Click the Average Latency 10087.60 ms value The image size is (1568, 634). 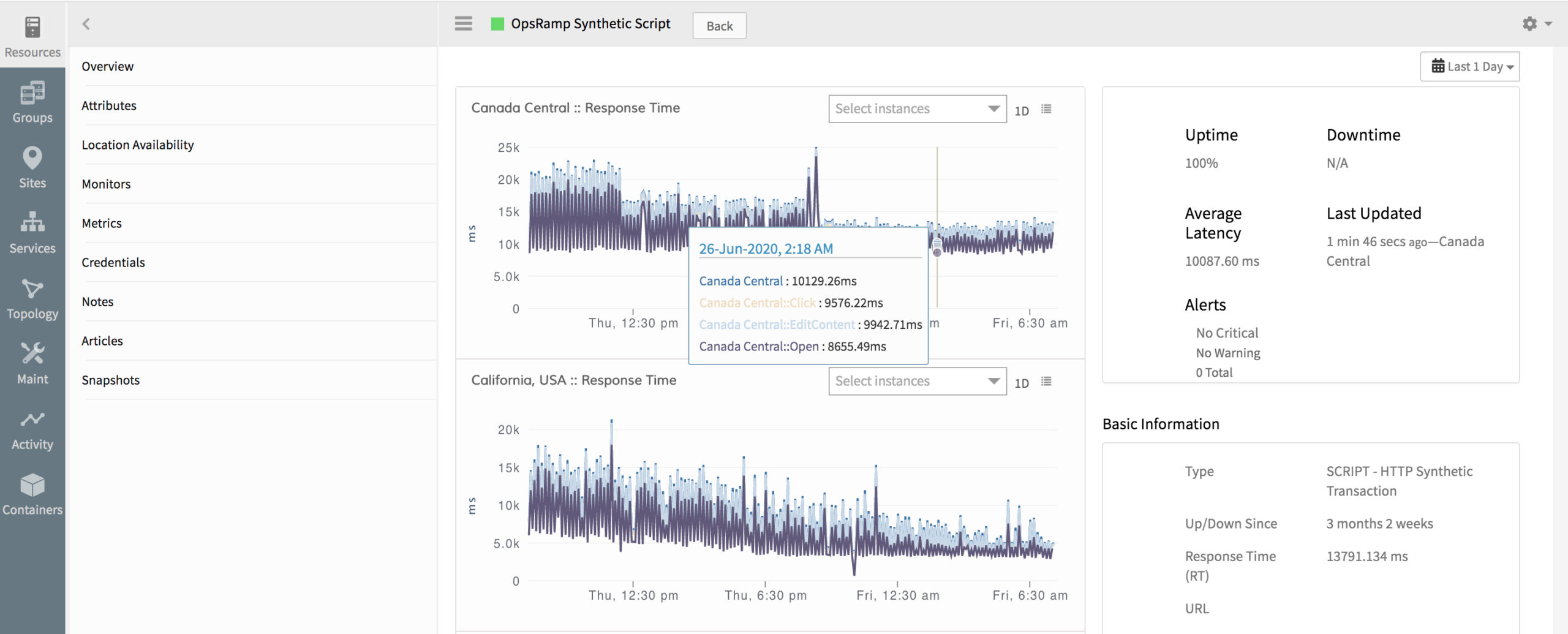[x=1222, y=261]
